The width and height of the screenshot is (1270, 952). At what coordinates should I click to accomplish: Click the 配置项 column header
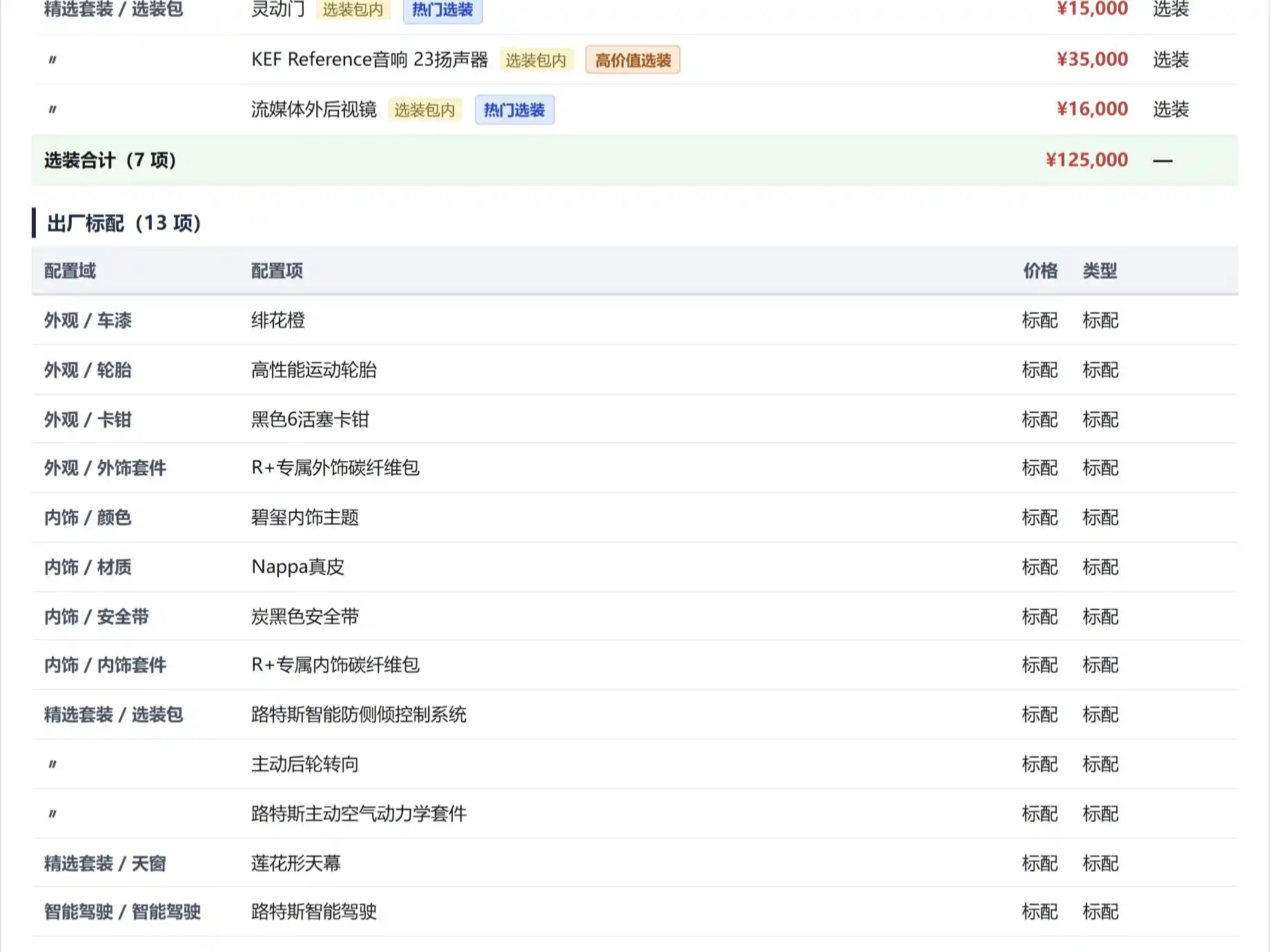click(277, 270)
